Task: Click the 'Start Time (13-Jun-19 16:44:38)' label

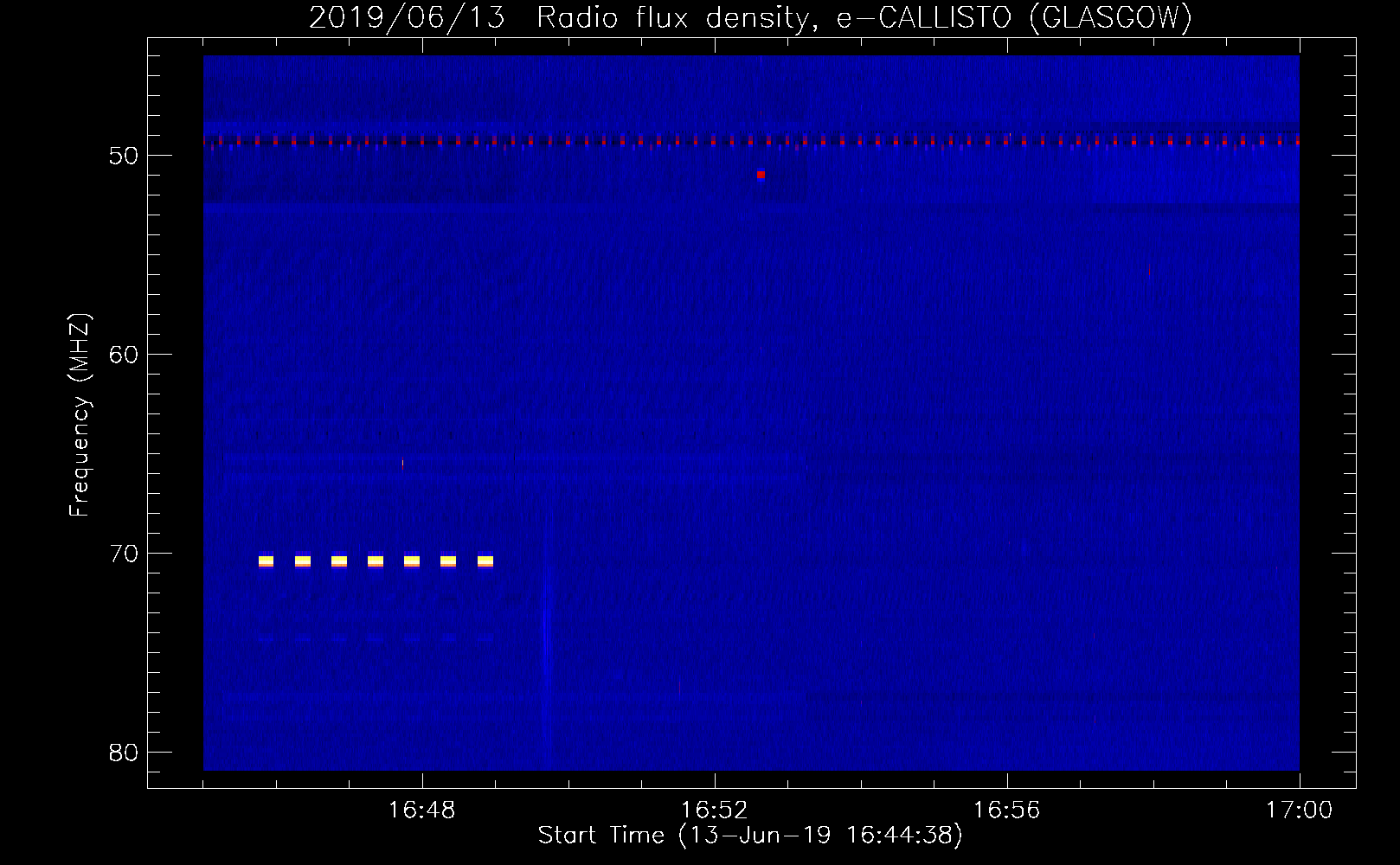Action: pyautogui.click(x=750, y=836)
